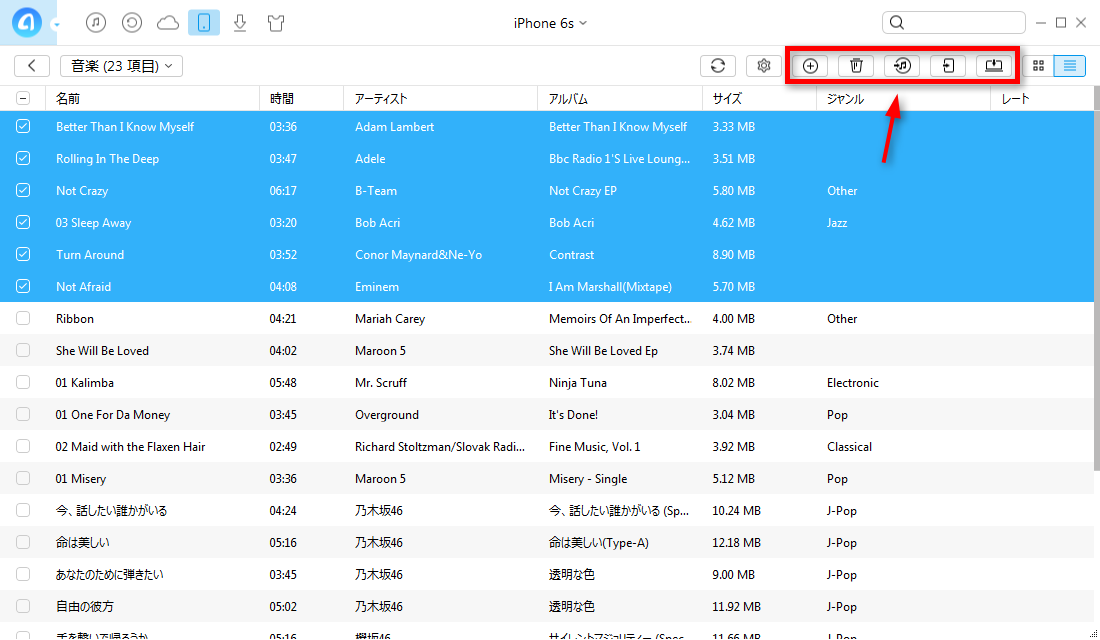Click the vertical scrollbar thumb
Screen dimensions: 1100x640
click(1096, 278)
